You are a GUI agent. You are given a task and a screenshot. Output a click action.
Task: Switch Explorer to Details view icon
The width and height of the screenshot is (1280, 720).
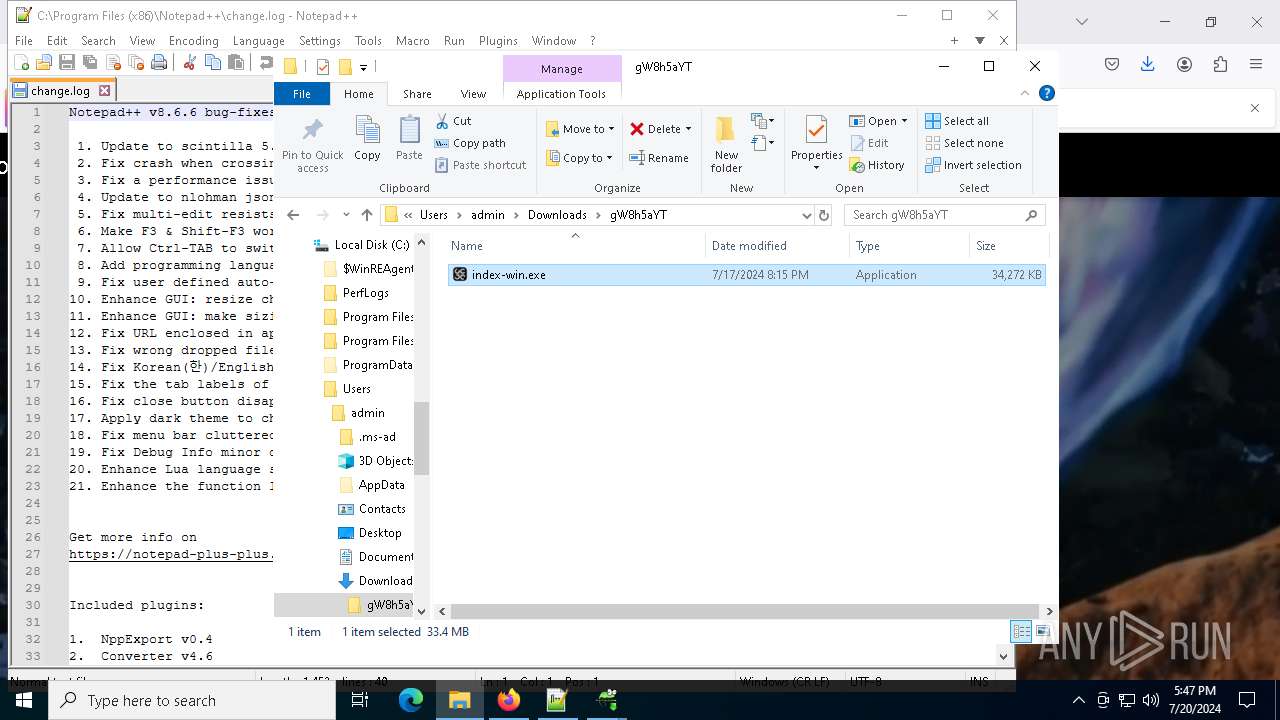pyautogui.click(x=1021, y=632)
